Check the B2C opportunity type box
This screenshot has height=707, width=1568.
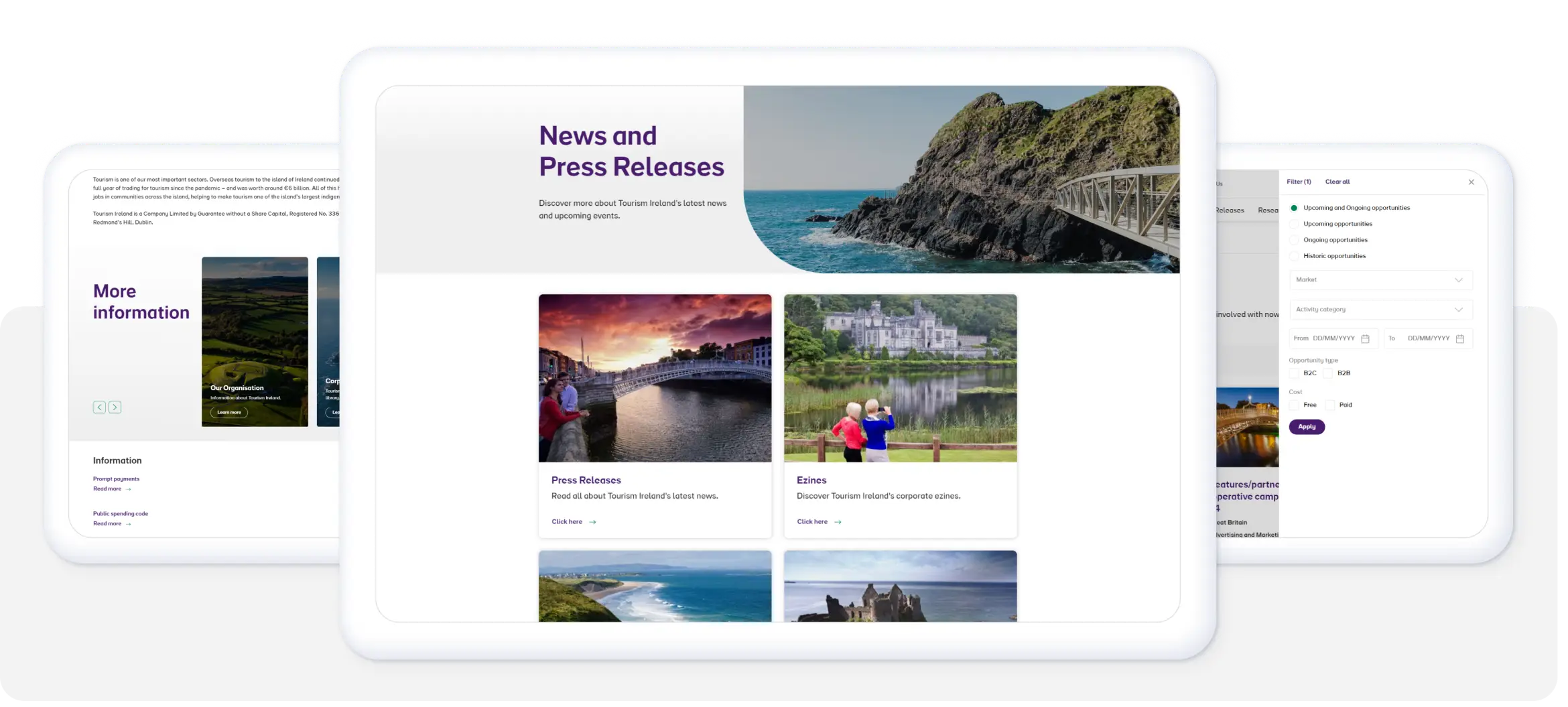point(1294,373)
